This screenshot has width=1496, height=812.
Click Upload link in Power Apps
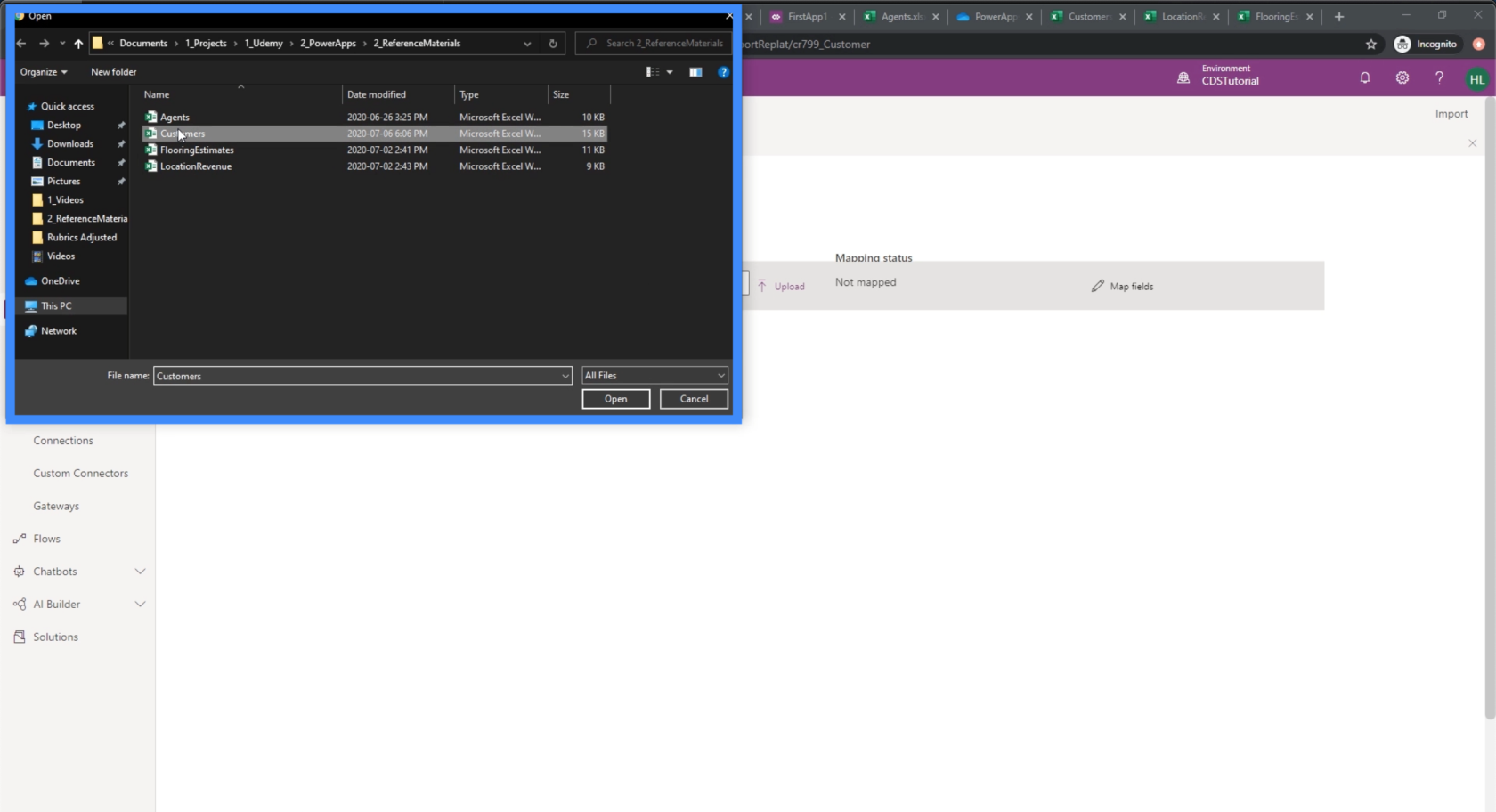pyautogui.click(x=781, y=287)
